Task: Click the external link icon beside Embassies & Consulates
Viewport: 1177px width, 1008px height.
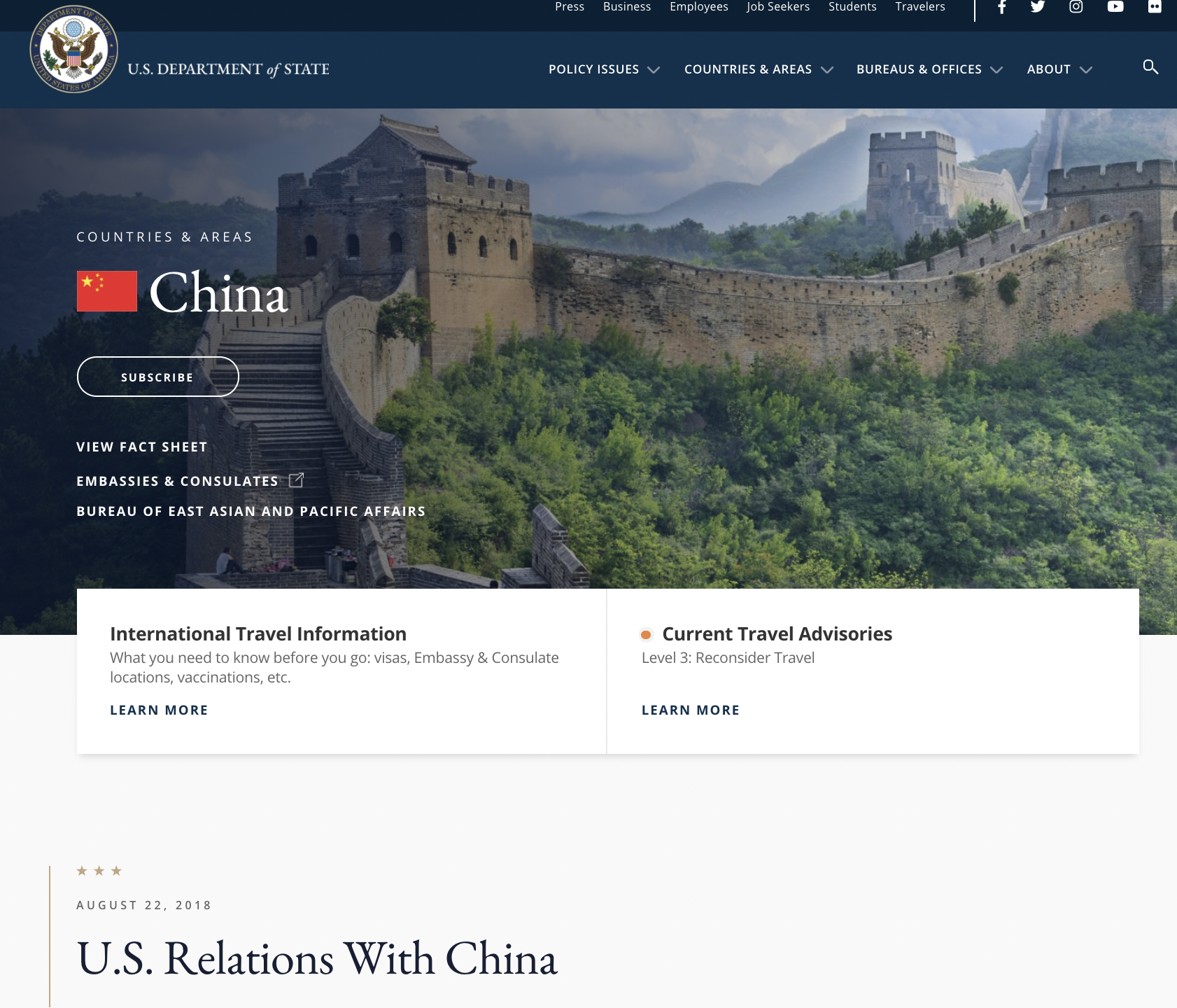Action: coord(297,480)
